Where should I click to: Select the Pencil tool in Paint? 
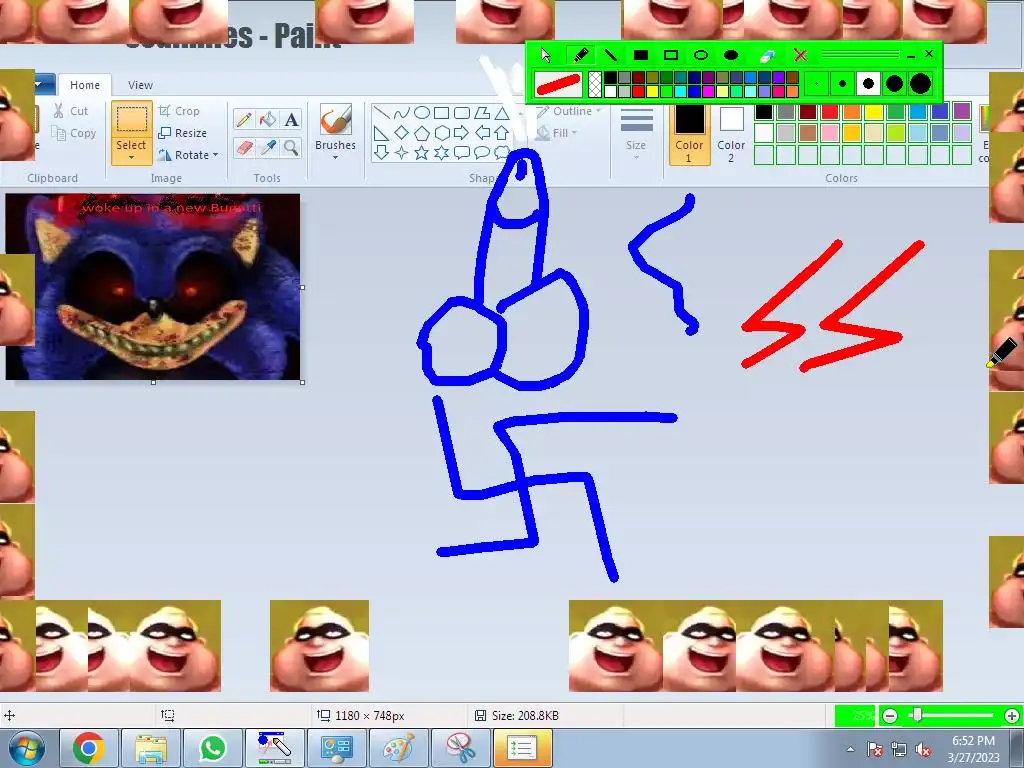244,120
